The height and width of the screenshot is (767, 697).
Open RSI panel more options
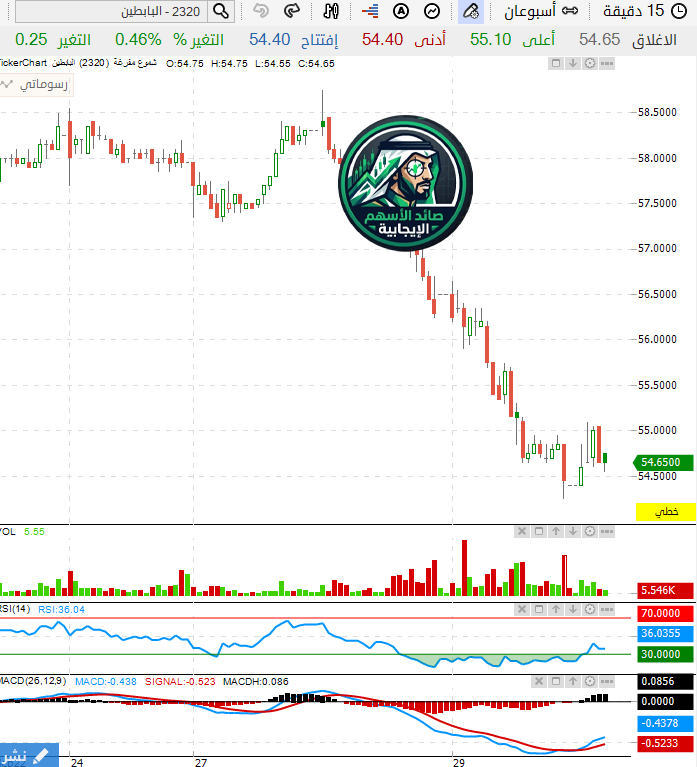point(607,609)
